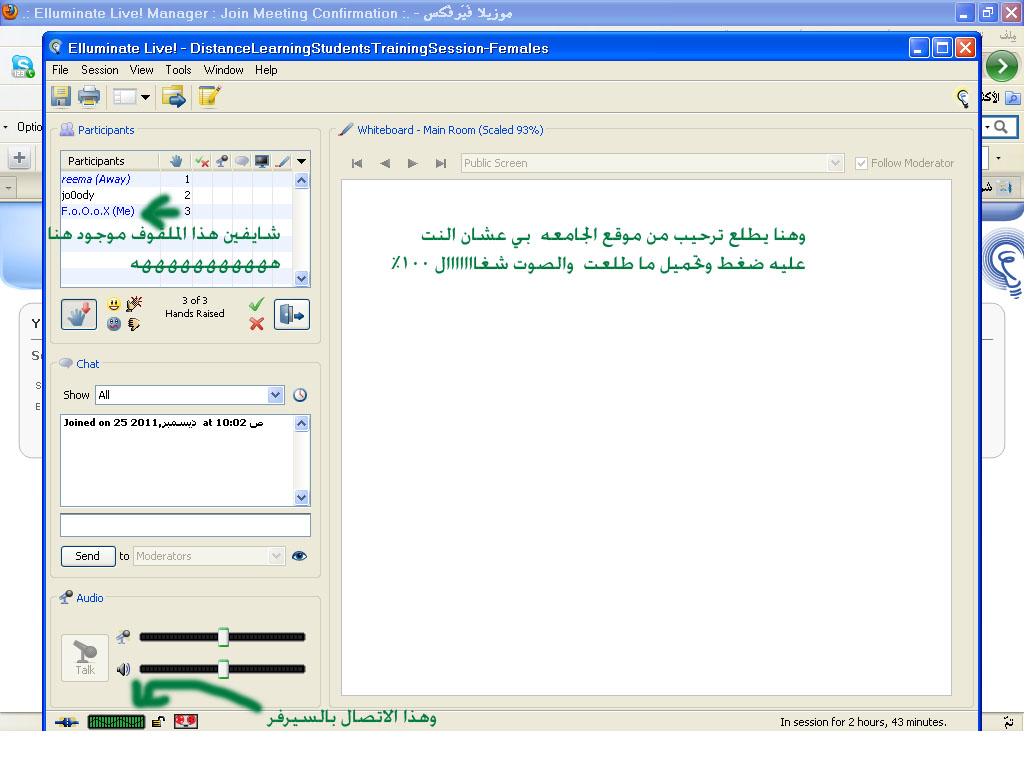Screen dimensions: 1024x768
Task: Open the Window menu
Action: [x=223, y=70]
